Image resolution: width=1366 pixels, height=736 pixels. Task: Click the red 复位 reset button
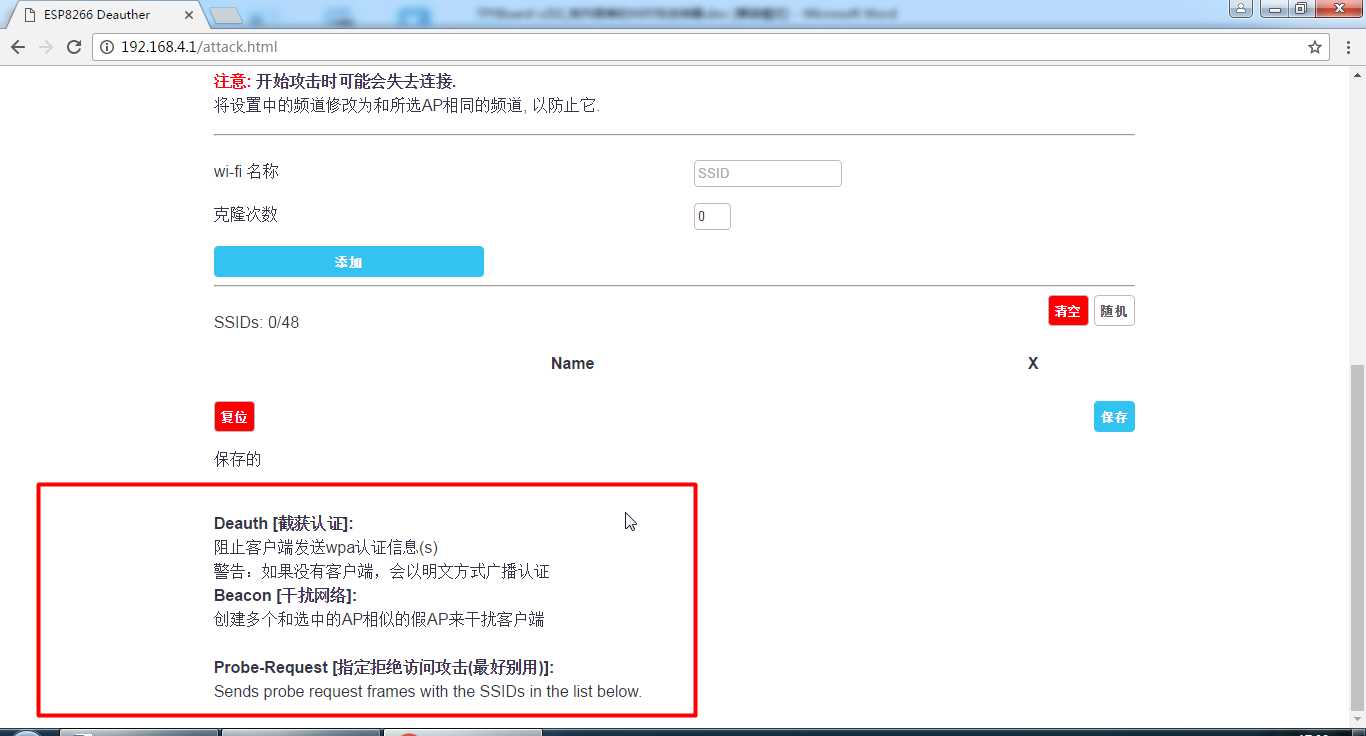[234, 417]
